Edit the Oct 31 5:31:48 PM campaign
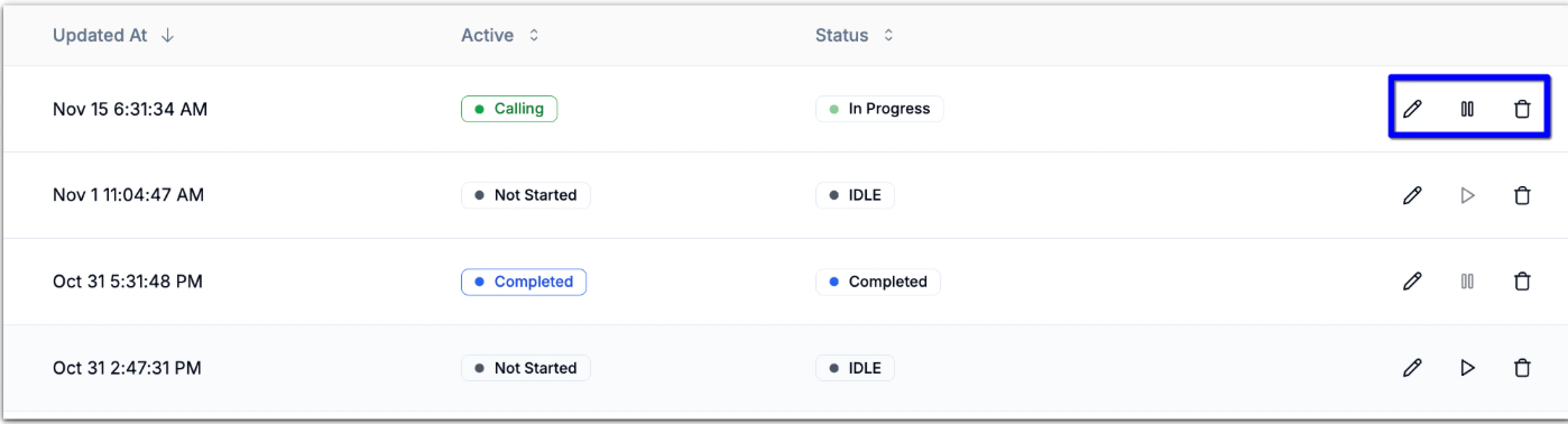The width and height of the screenshot is (1568, 424). coord(1412,281)
